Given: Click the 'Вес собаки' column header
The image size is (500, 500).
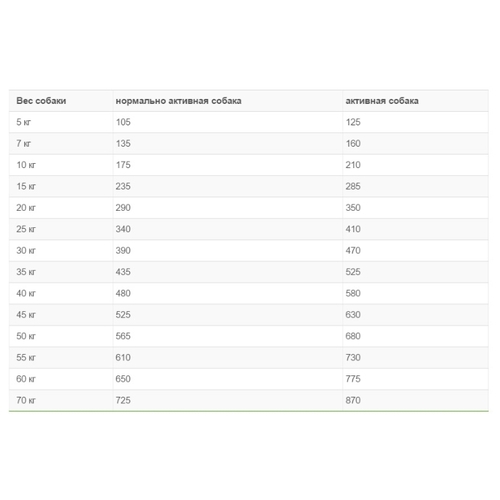Looking at the screenshot, I should (41, 101).
